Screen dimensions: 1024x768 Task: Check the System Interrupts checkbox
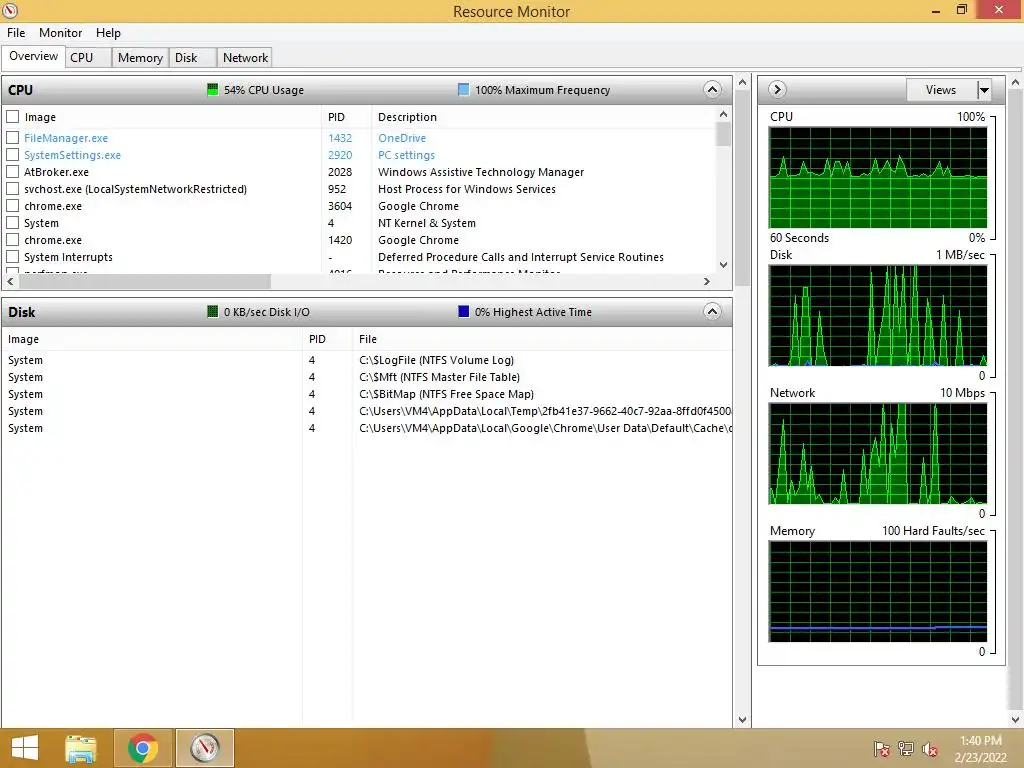point(12,257)
